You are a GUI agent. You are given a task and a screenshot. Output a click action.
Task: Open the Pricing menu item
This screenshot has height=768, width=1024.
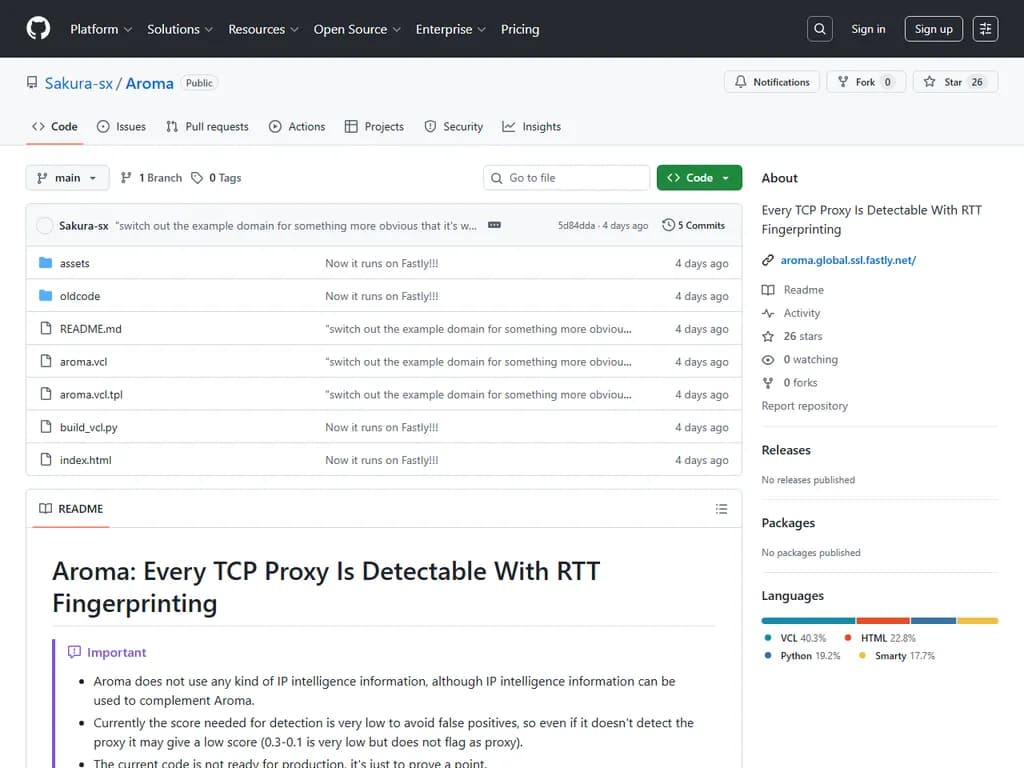(520, 29)
